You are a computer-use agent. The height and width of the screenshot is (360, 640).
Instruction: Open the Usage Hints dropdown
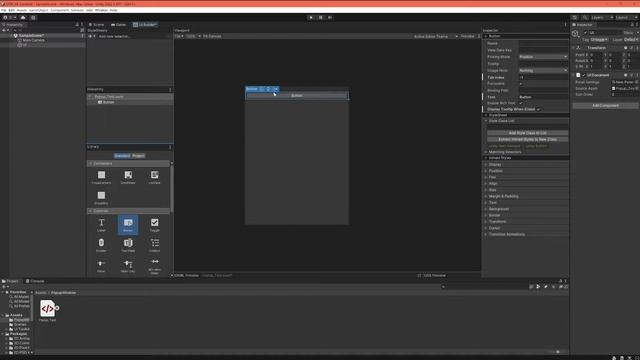[x=543, y=71]
